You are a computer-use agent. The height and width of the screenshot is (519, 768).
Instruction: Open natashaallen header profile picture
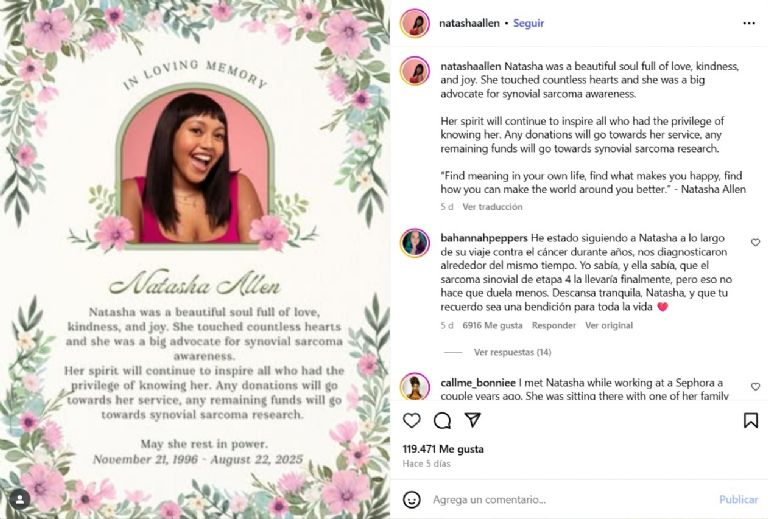[414, 23]
